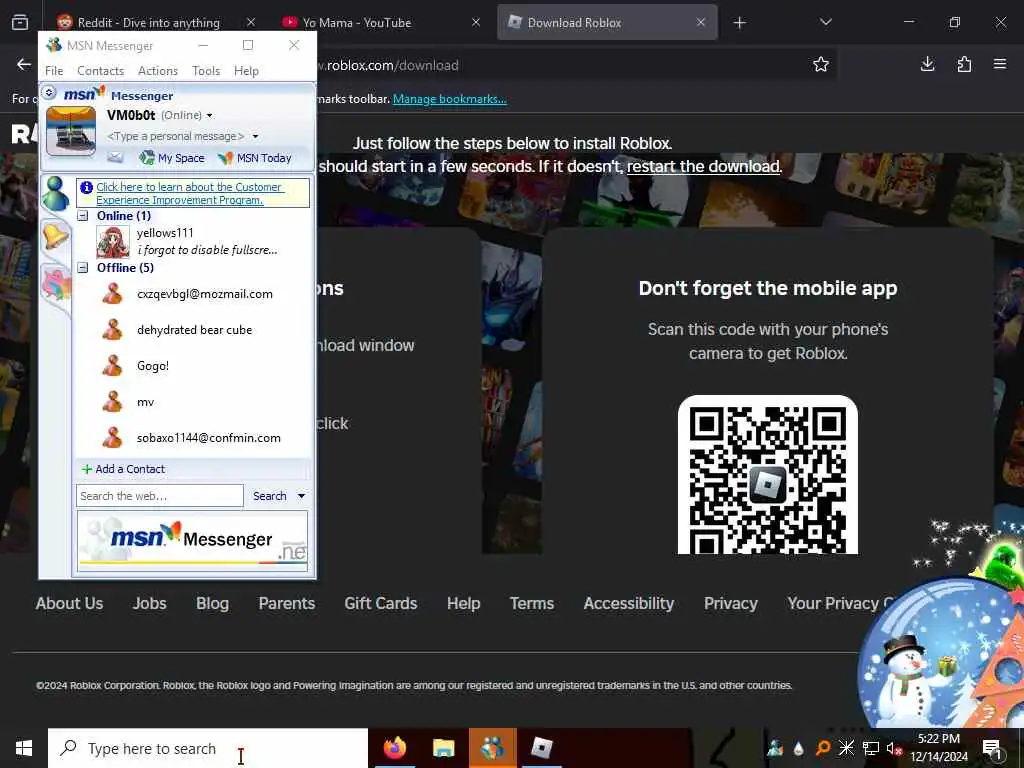Image resolution: width=1024 pixels, height=768 pixels.
Task: Open the personal message dropdown arrow
Action: 255,136
